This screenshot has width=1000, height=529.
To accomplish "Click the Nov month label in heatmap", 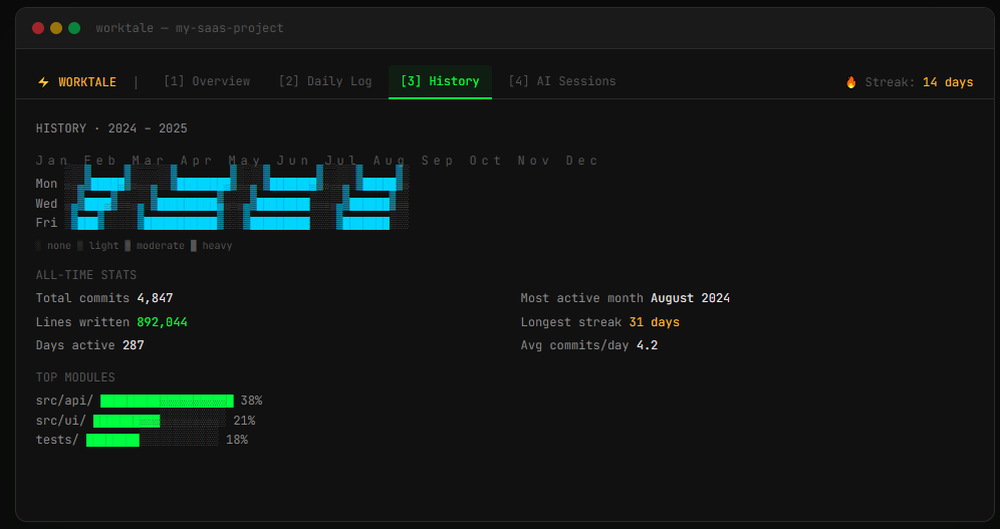I will pos(533,160).
